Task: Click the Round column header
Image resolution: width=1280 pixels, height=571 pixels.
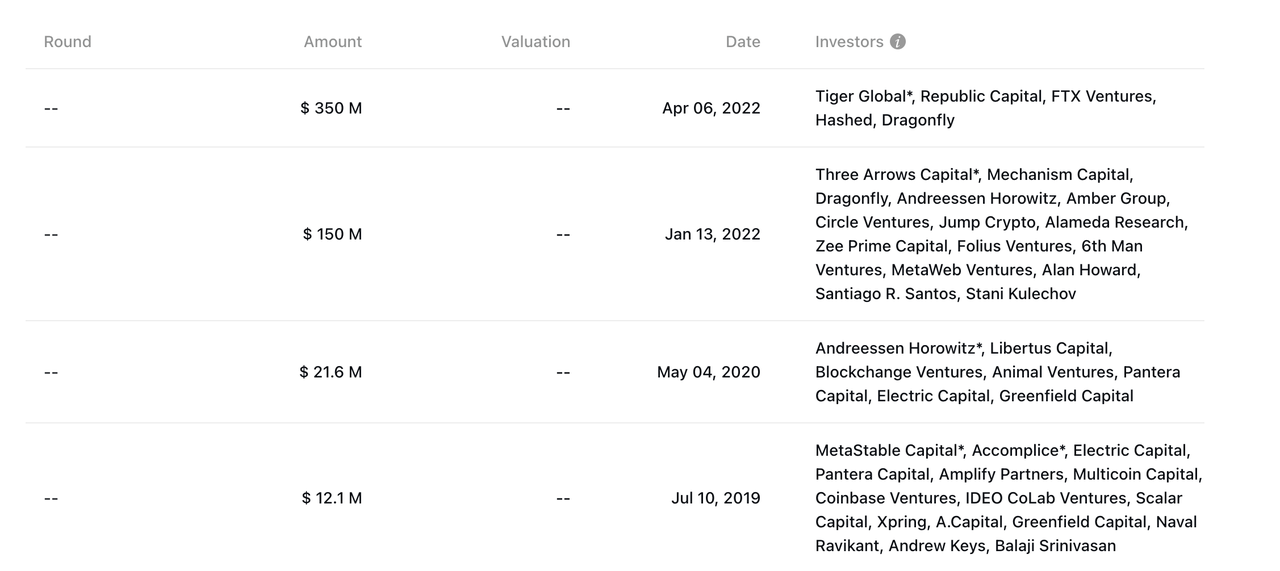Action: coord(67,42)
